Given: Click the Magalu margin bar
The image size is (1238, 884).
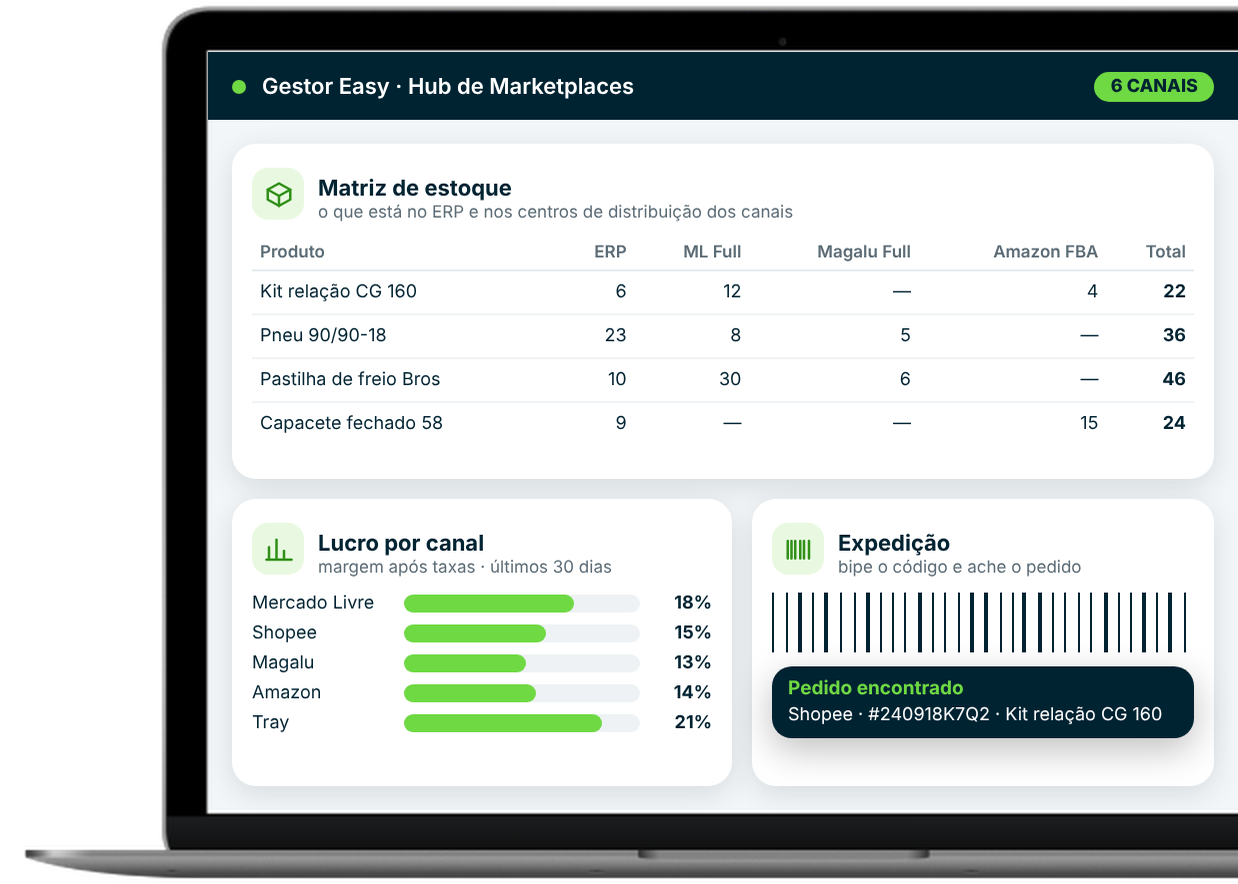Looking at the screenshot, I should 522,664.
